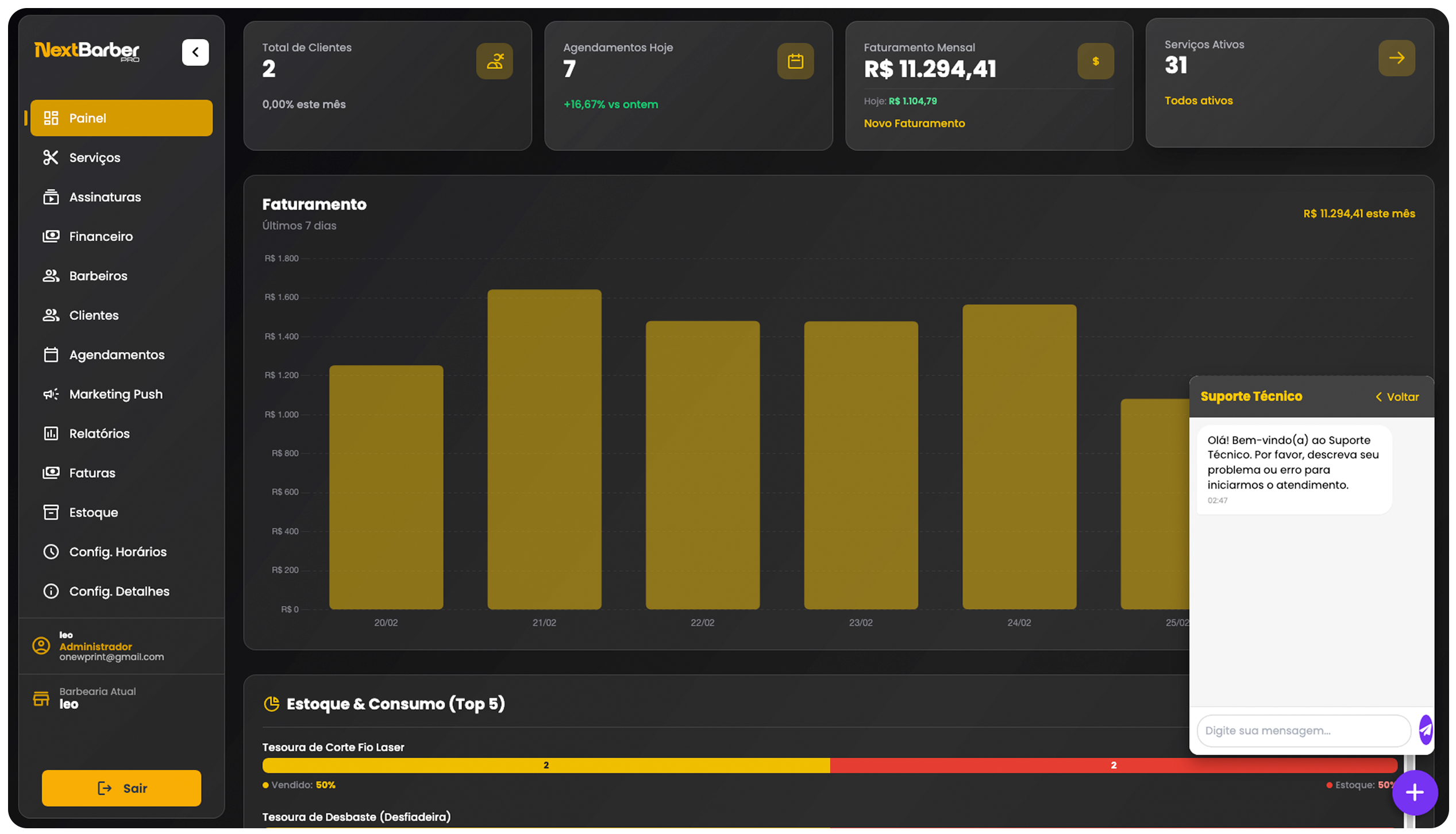
Task: Click the megaphone Marketing Push icon
Action: click(x=51, y=394)
